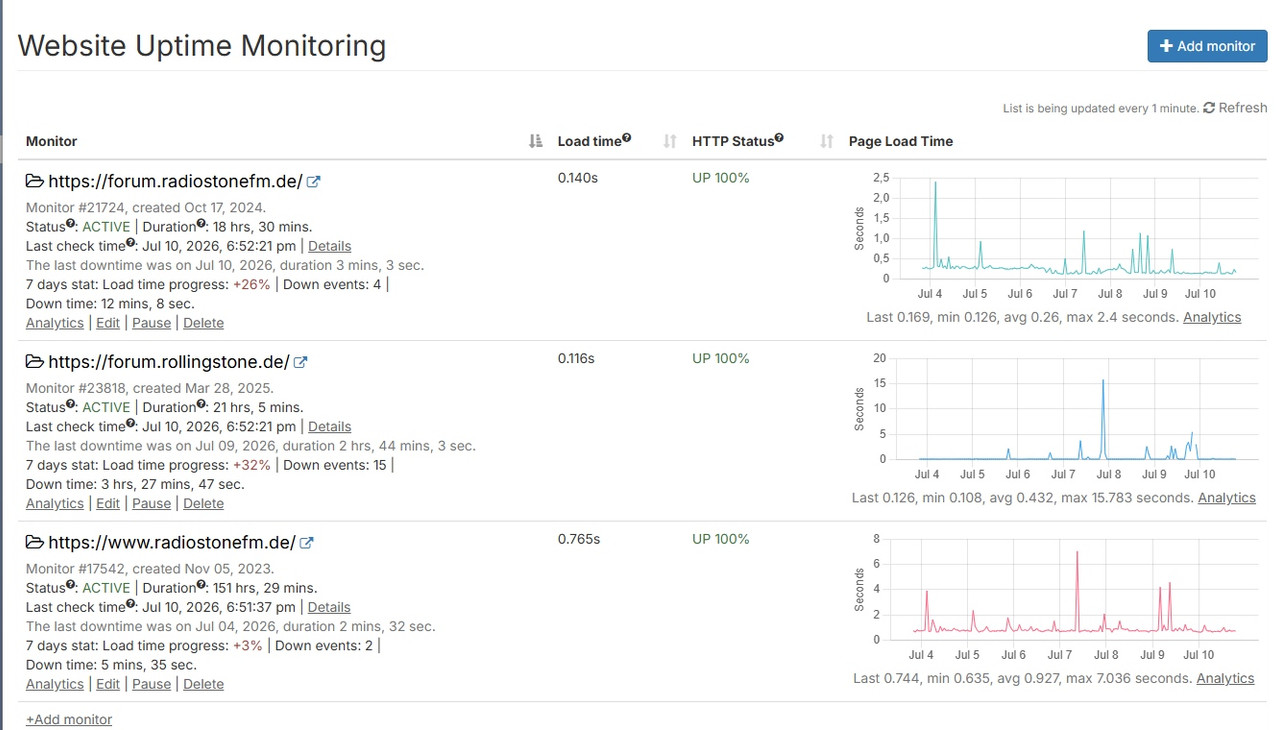
Task: Edit the www.radiostonefm.de monitor
Action: click(x=108, y=684)
